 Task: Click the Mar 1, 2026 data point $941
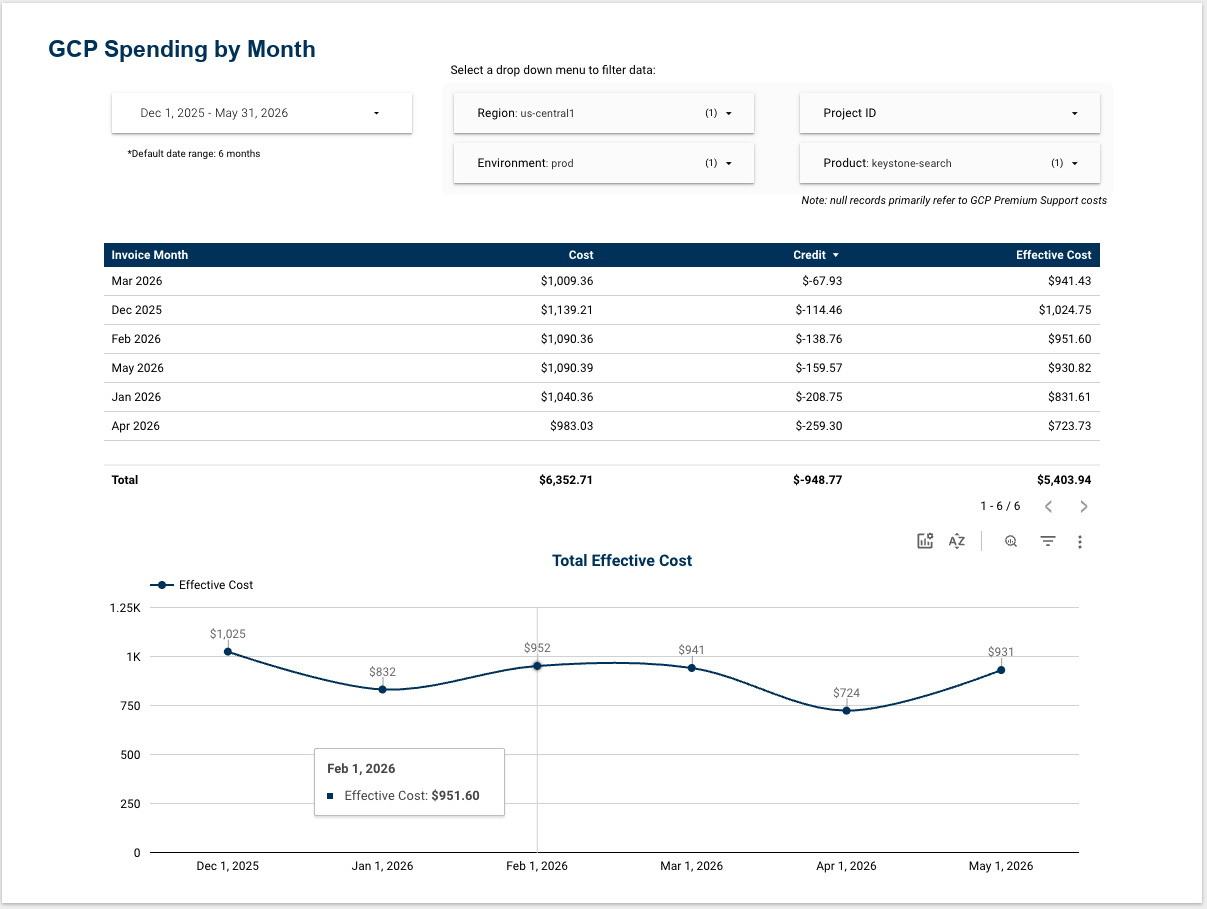point(692,668)
